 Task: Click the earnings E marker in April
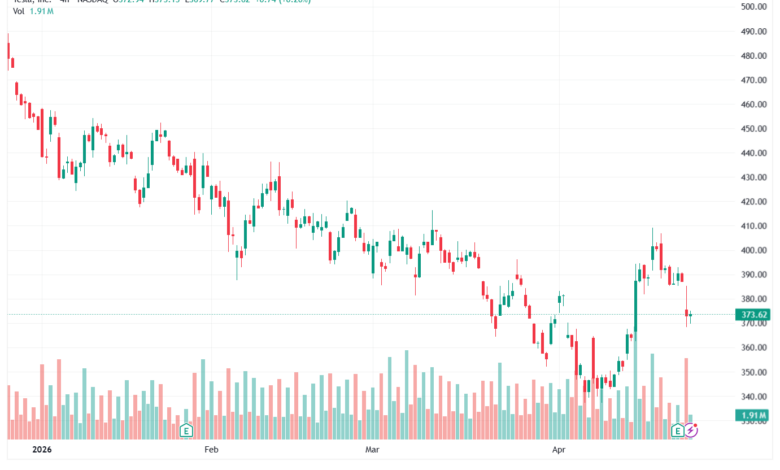pyautogui.click(x=677, y=430)
